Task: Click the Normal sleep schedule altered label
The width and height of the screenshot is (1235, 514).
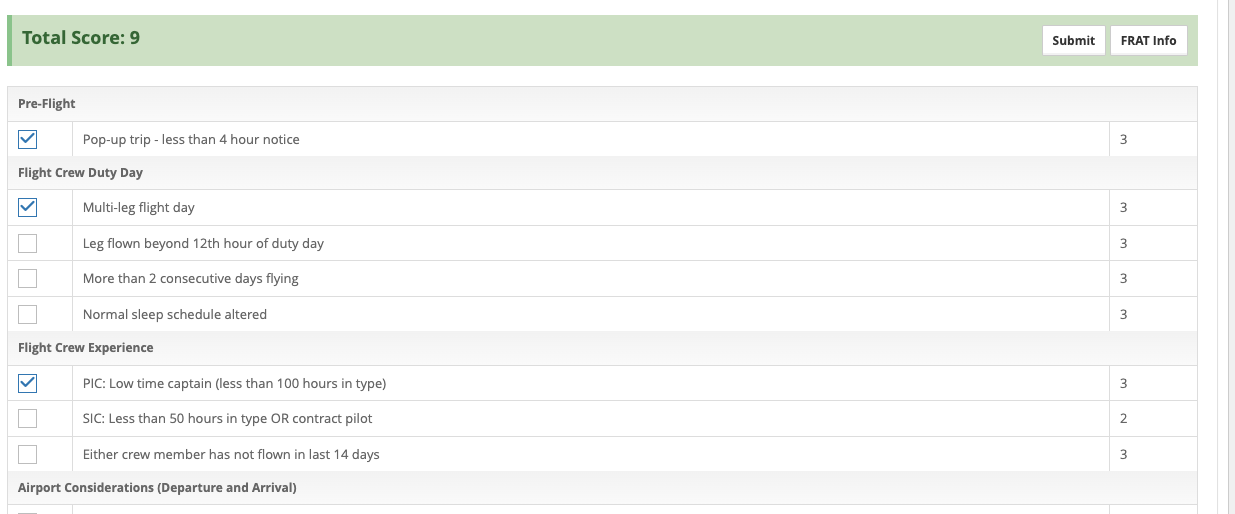Action: (x=175, y=314)
